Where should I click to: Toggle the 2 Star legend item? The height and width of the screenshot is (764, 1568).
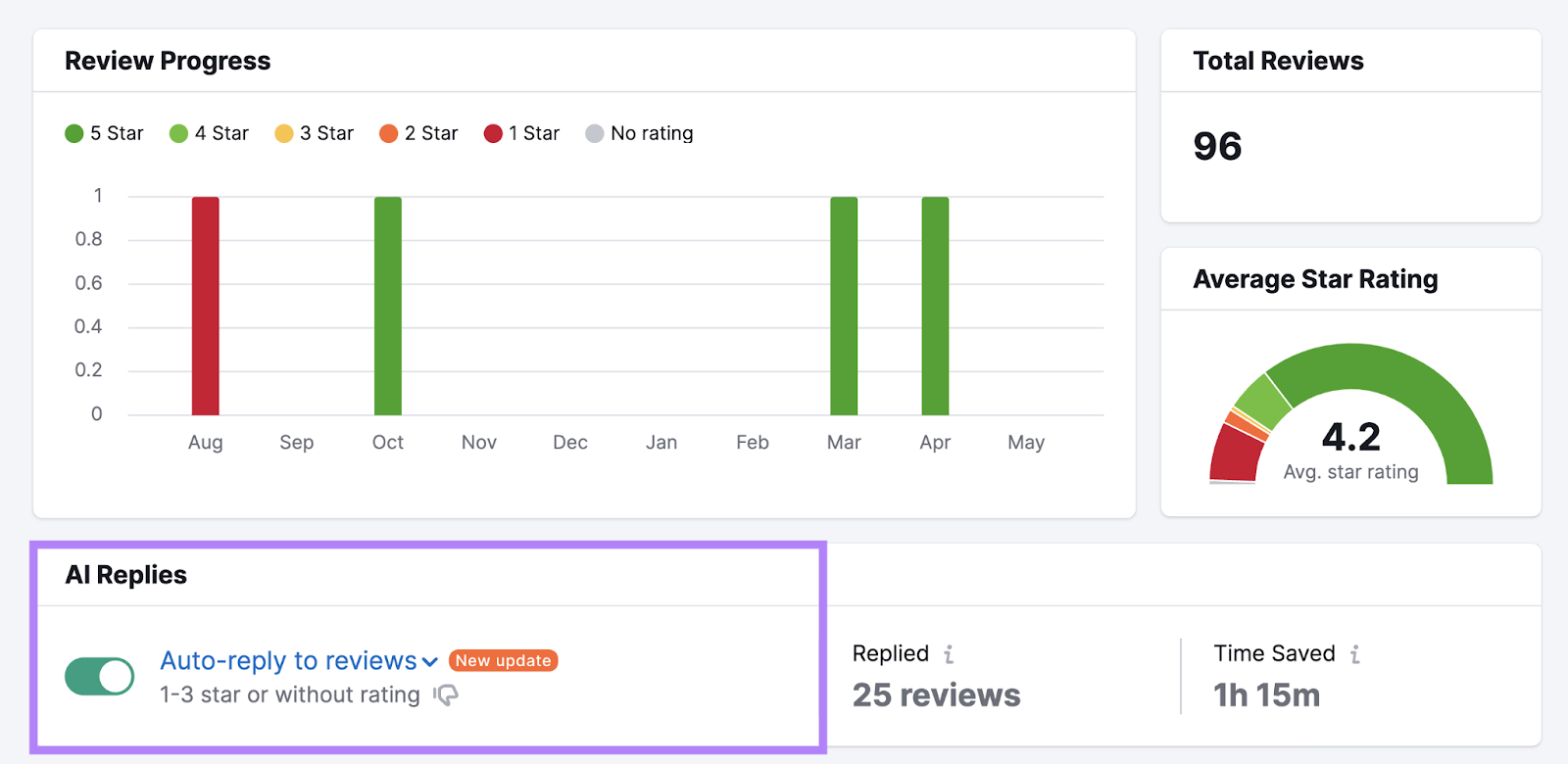418,133
